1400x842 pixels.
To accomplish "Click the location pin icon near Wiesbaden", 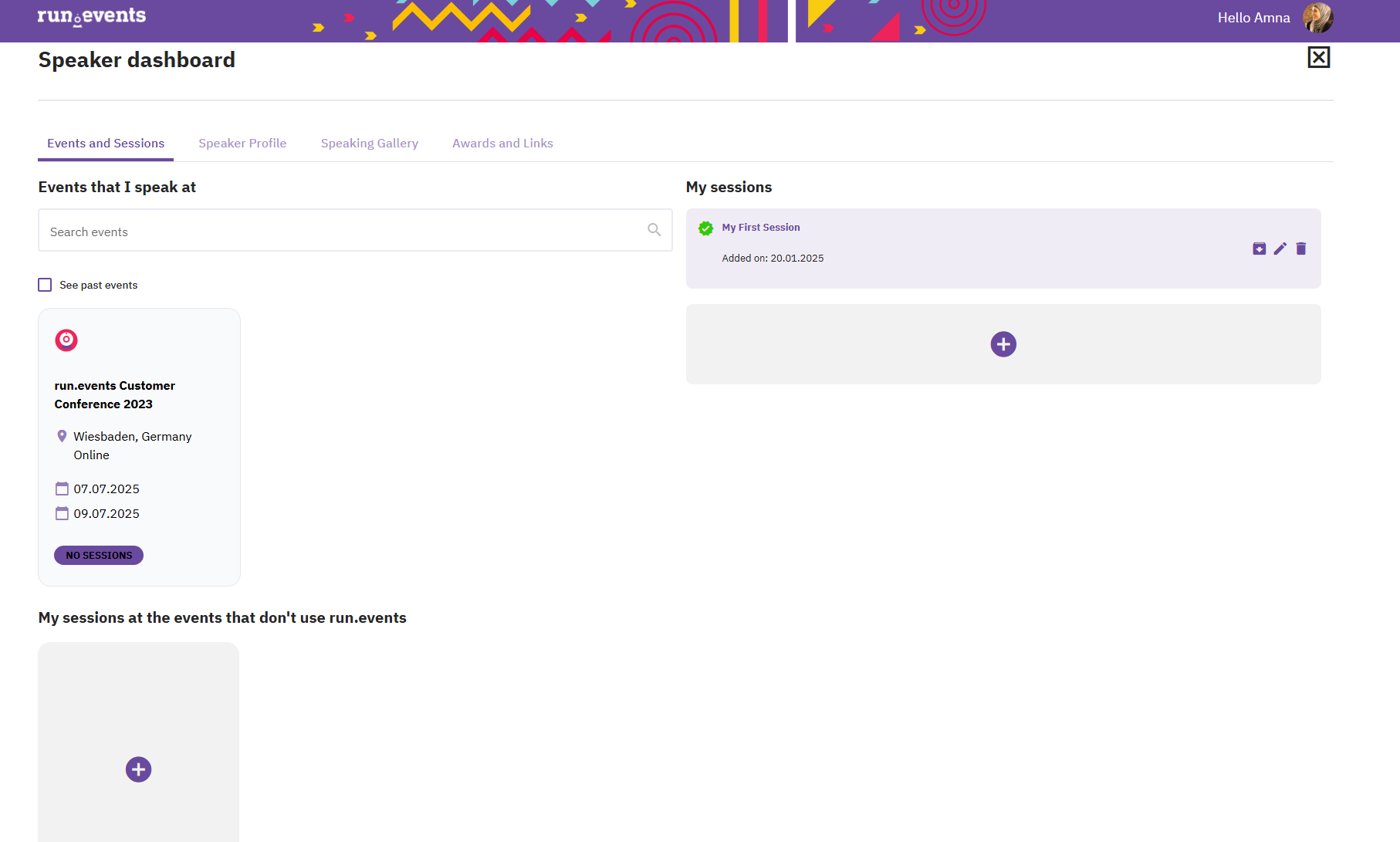I will (62, 436).
